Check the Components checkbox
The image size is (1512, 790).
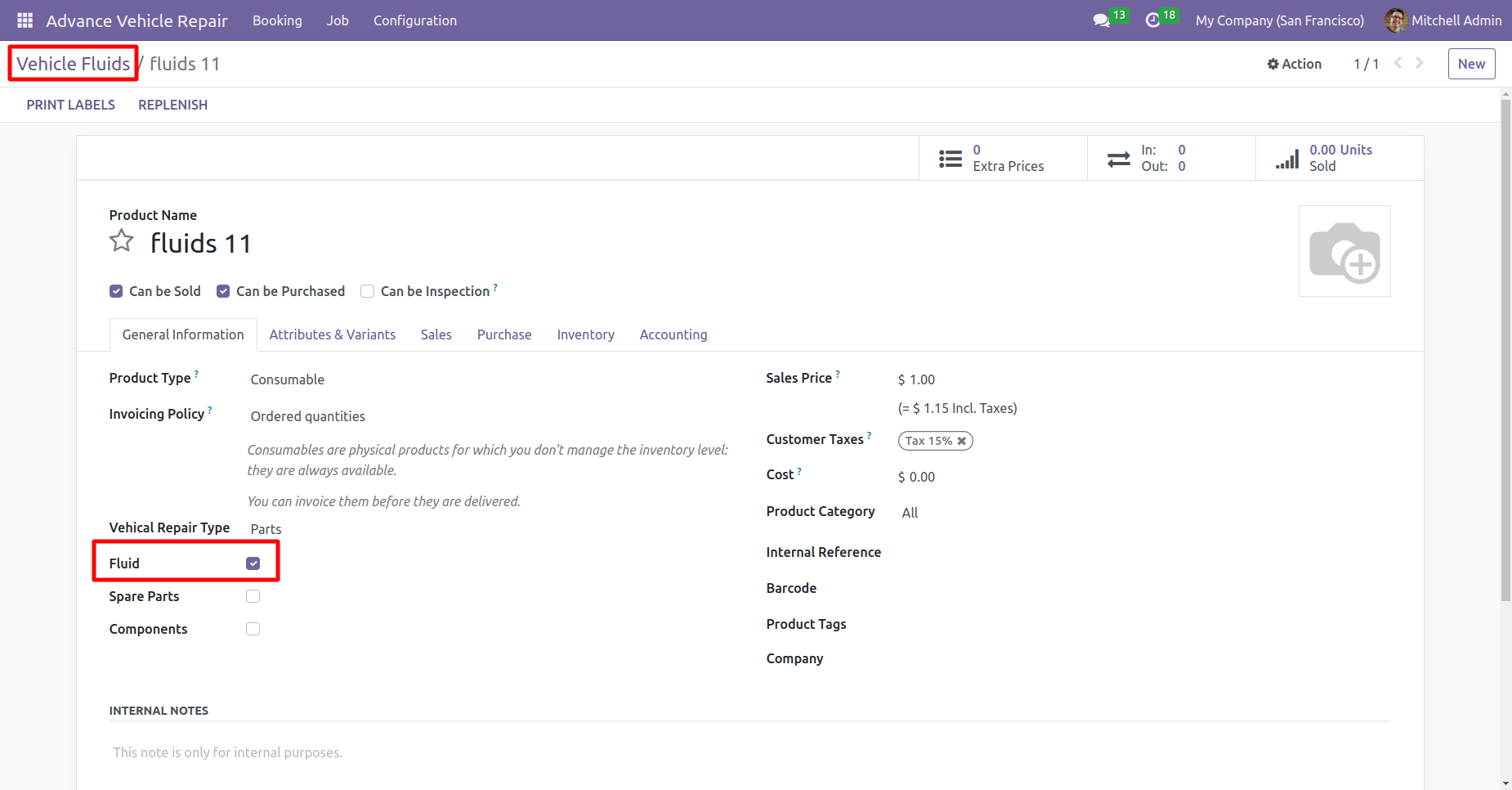pos(253,629)
